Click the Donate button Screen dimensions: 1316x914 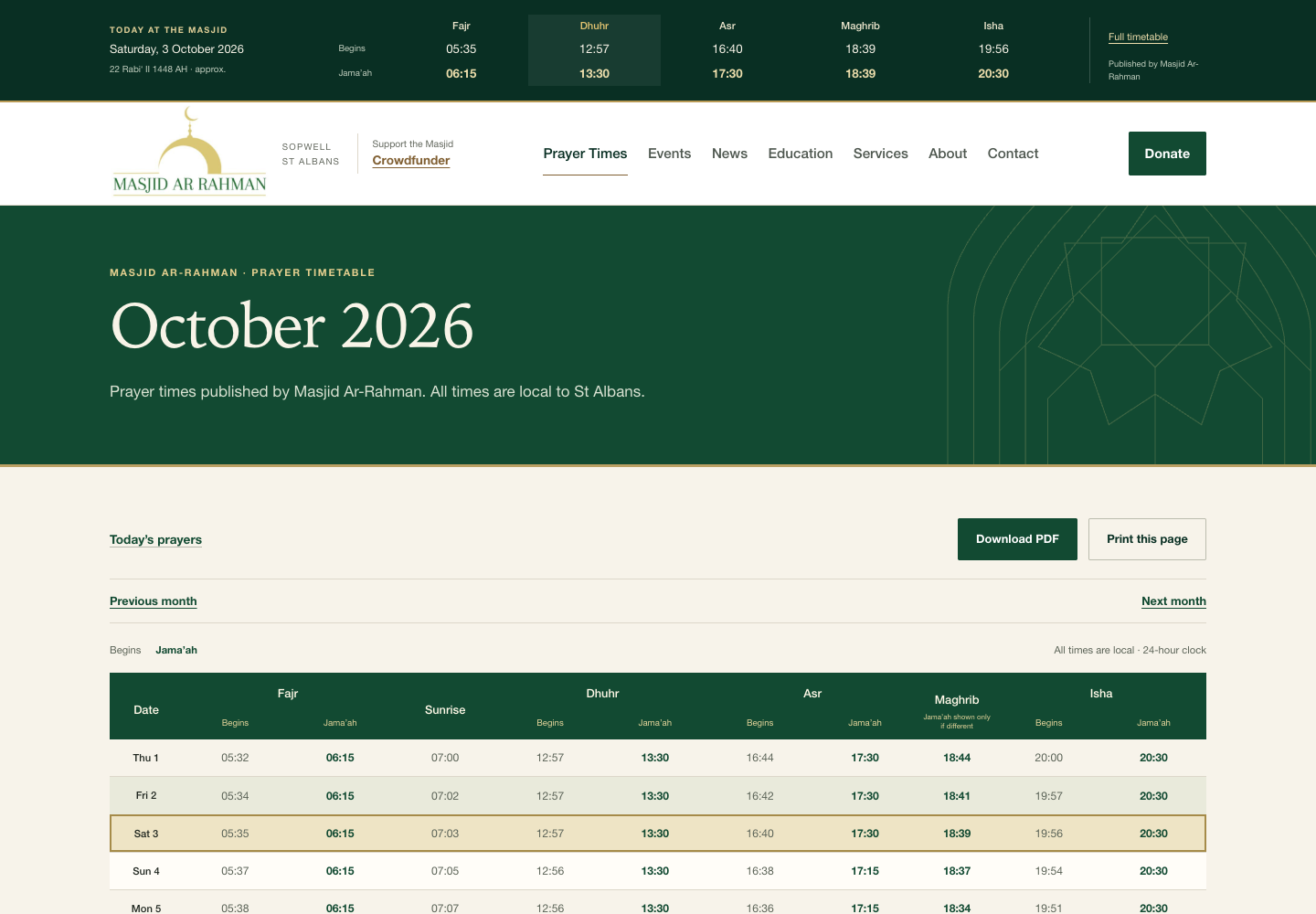[x=1167, y=154]
